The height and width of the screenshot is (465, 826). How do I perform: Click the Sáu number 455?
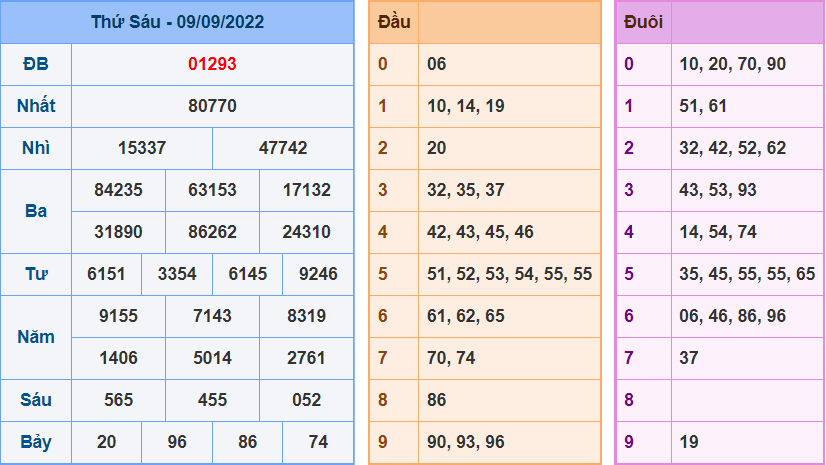(212, 400)
